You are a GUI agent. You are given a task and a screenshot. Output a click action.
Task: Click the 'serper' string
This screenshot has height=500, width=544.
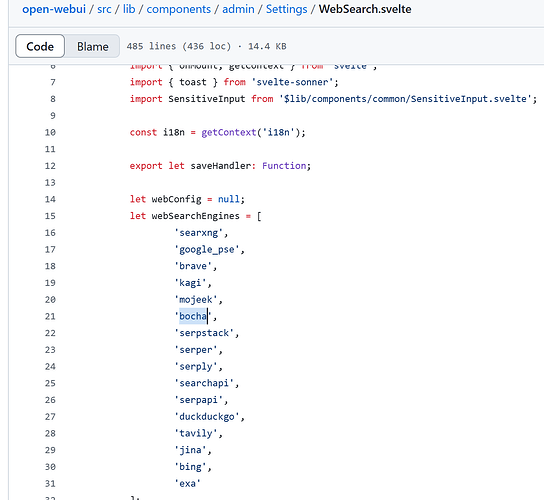click(x=196, y=350)
